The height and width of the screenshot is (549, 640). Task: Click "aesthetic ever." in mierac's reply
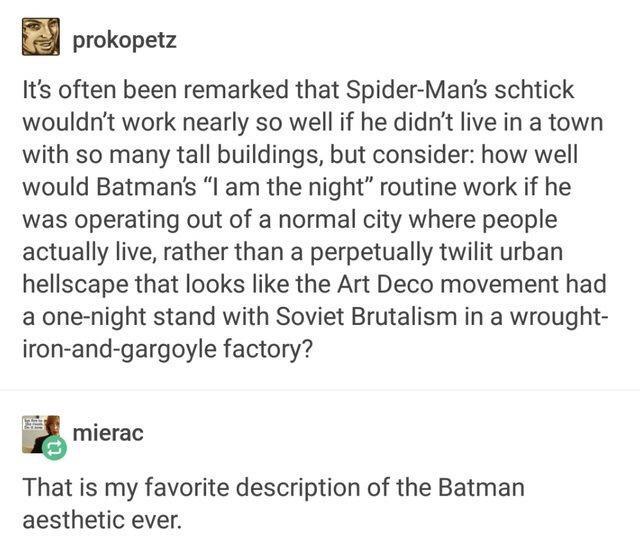(102, 521)
